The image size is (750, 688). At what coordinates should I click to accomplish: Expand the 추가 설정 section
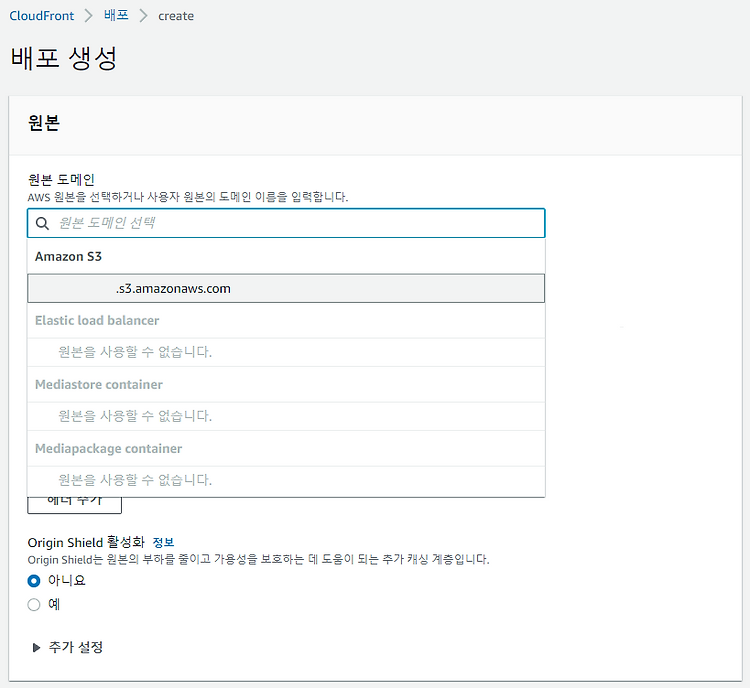[x=67, y=647]
